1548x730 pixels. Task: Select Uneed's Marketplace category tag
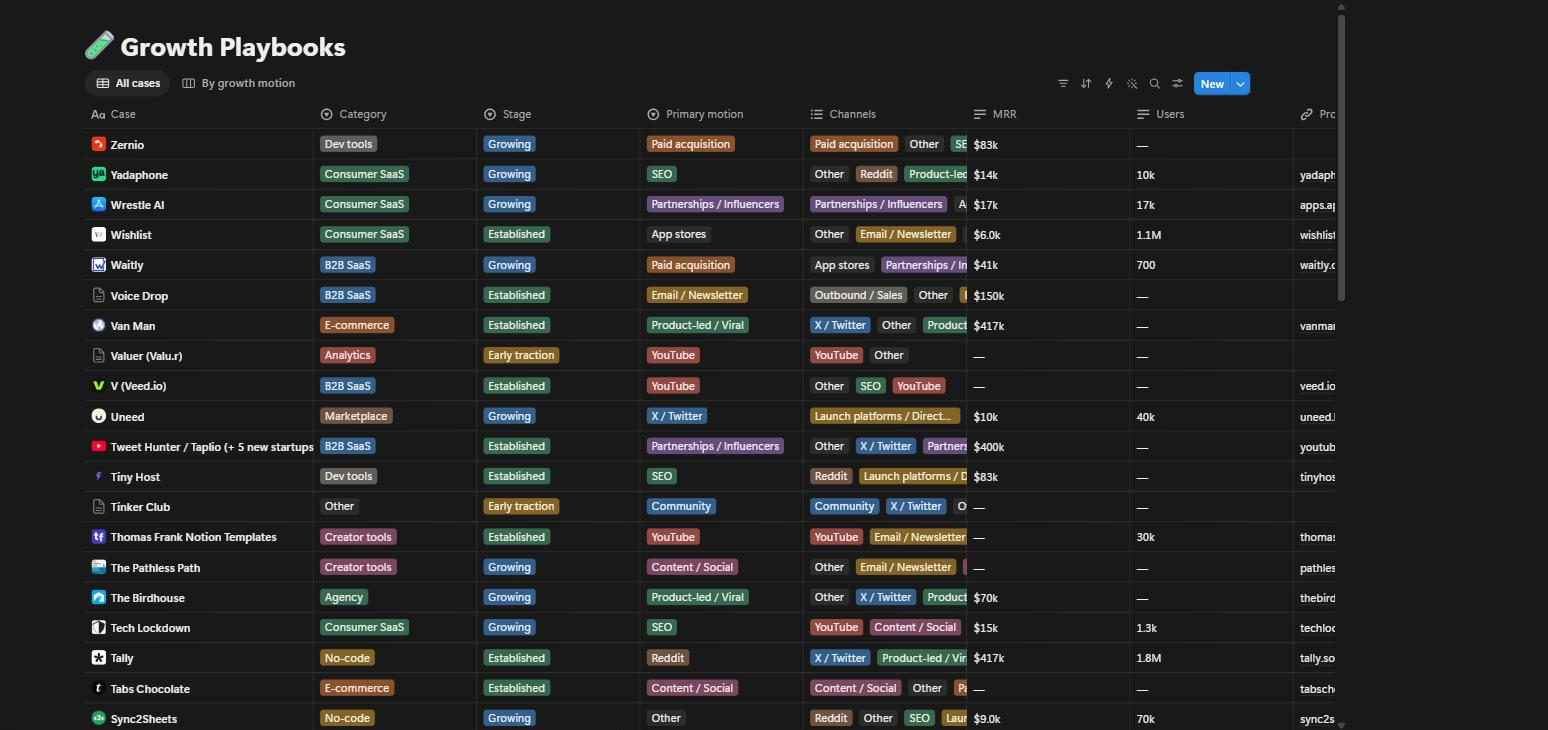pos(356,416)
